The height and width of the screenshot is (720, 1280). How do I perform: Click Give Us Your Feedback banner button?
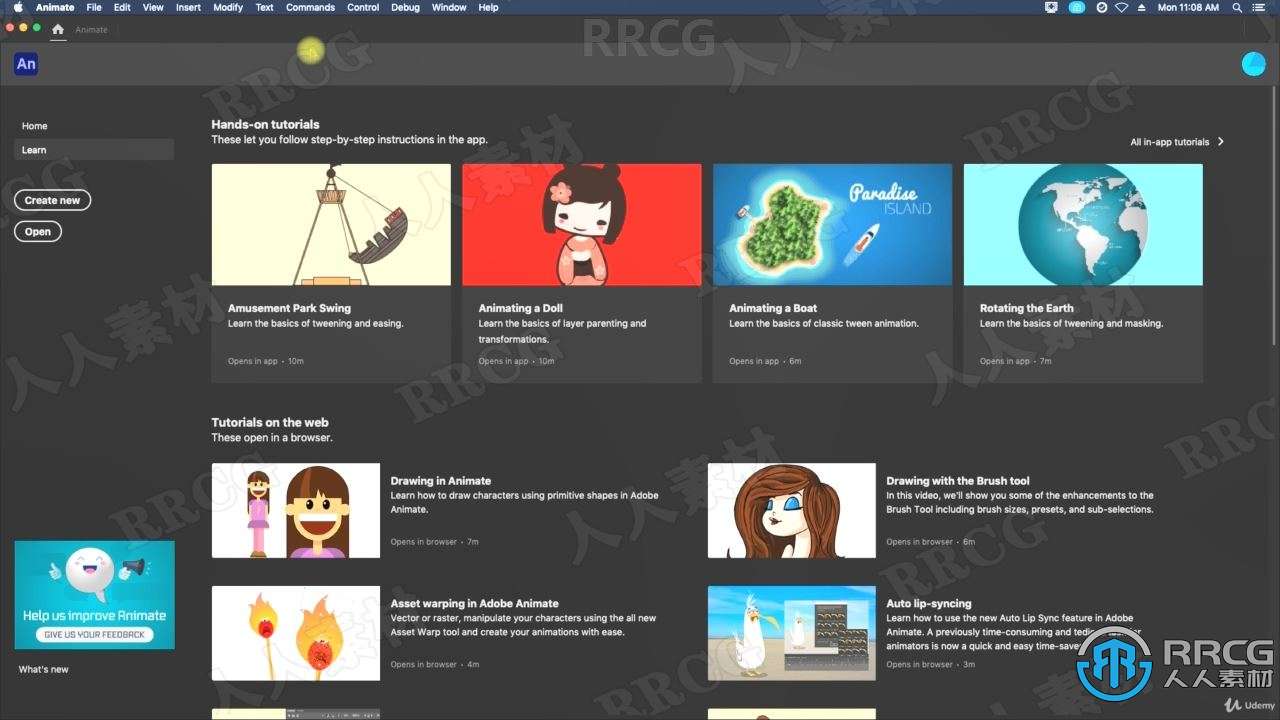pyautogui.click(x=94, y=634)
